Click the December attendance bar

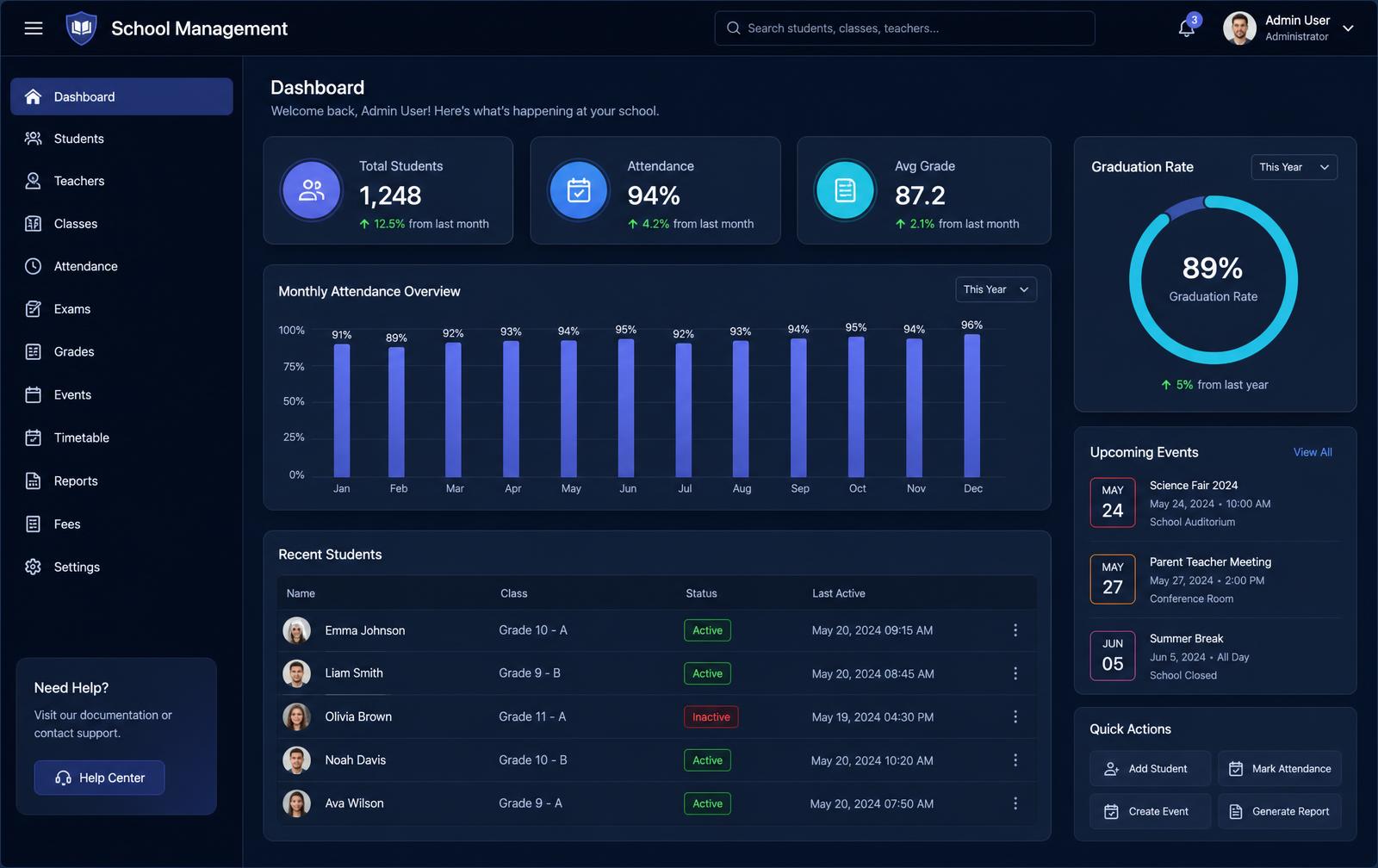[972, 406]
